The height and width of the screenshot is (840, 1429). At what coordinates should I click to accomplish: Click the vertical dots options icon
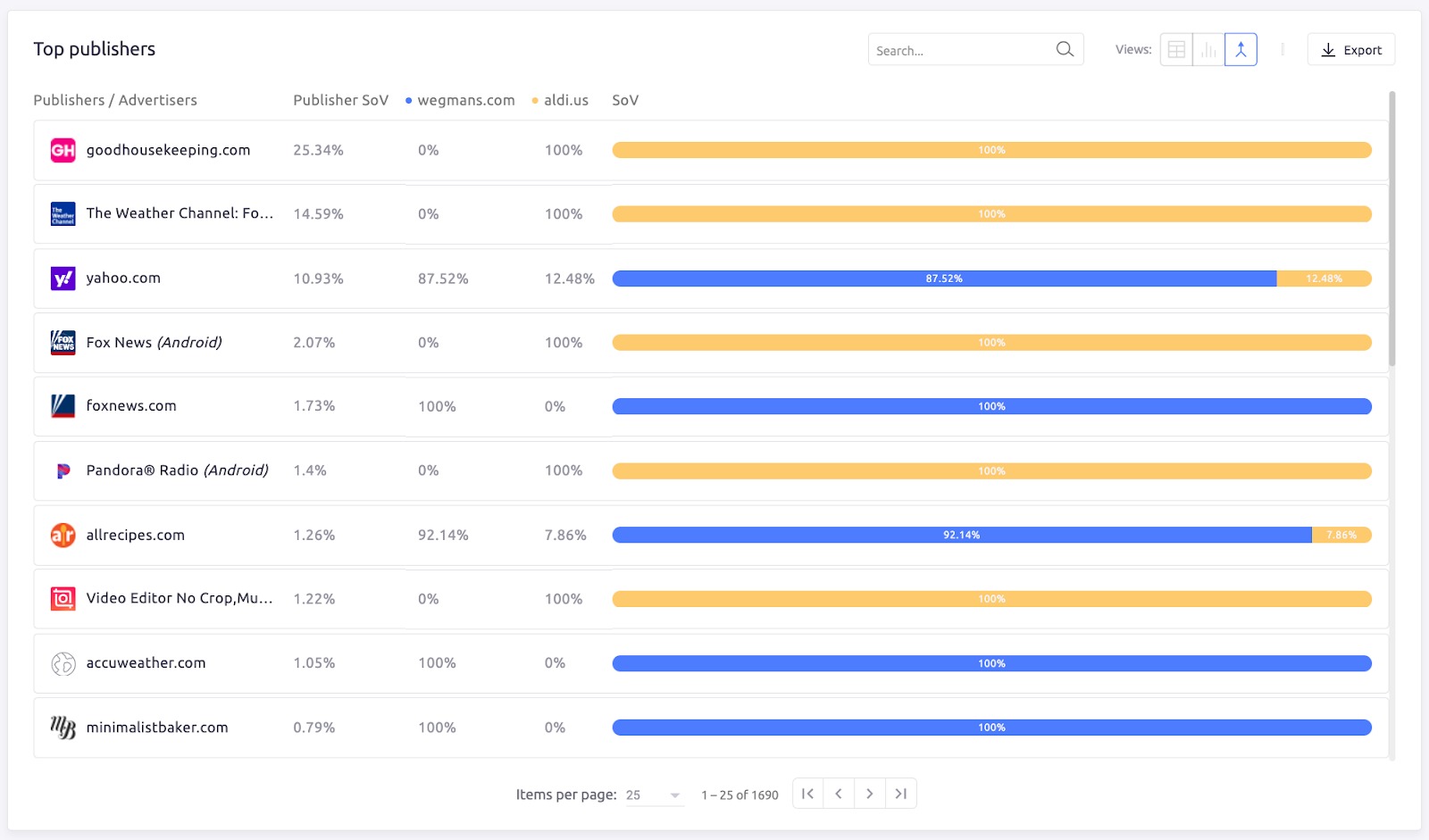pos(1283,50)
